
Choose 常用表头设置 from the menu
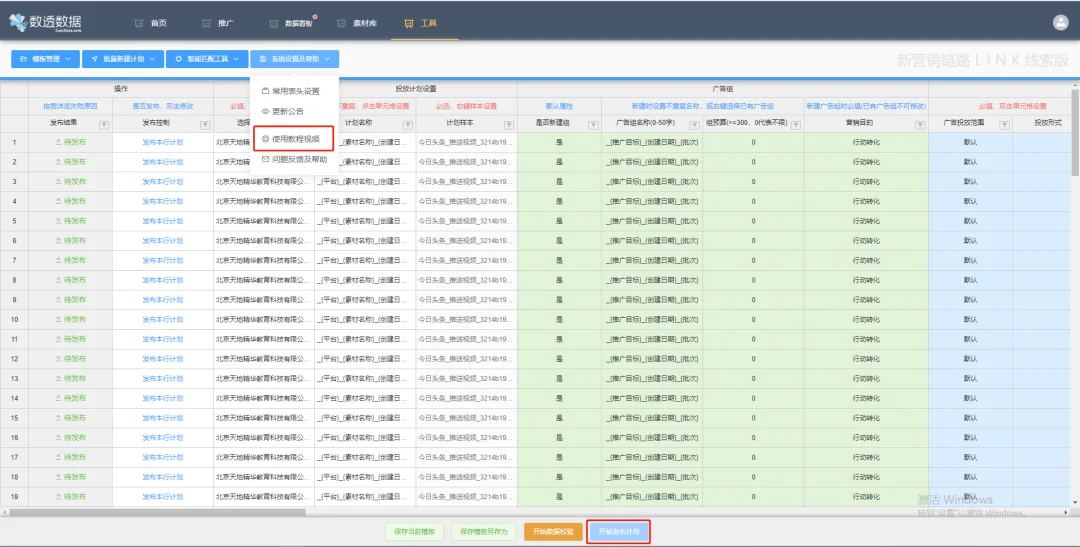(294, 90)
